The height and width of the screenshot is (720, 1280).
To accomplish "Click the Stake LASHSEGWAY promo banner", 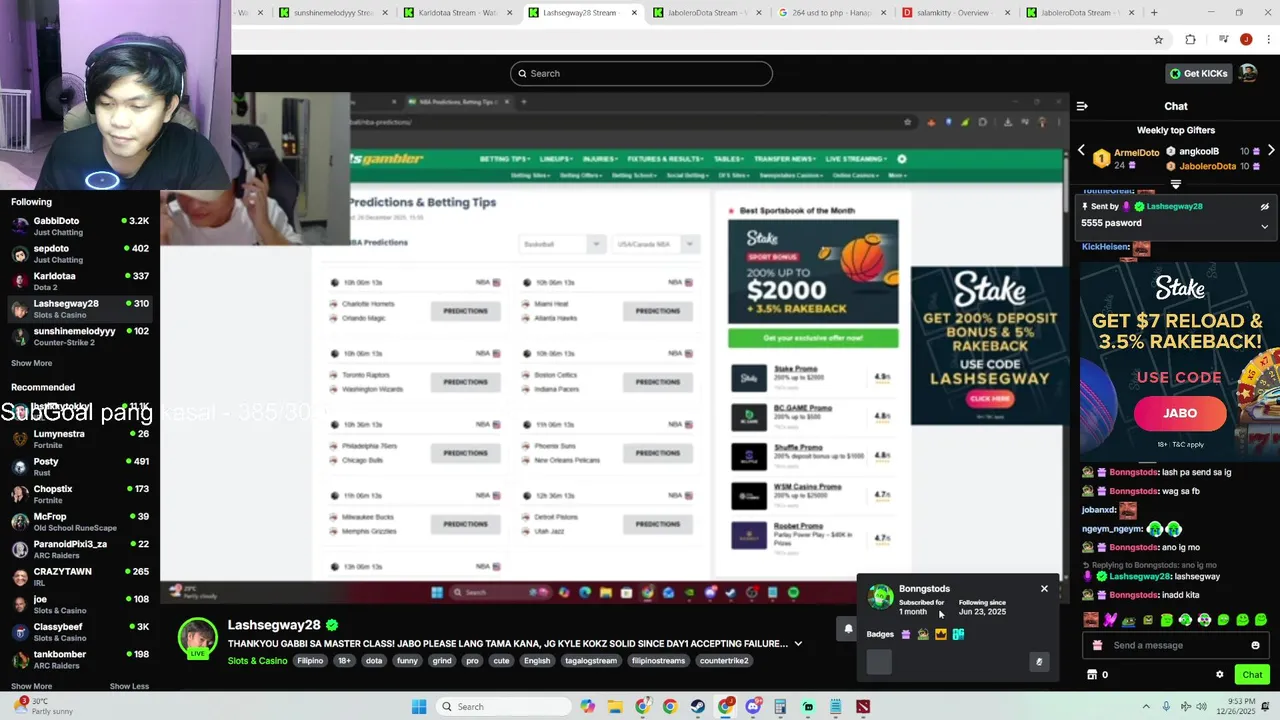I will click(x=989, y=345).
